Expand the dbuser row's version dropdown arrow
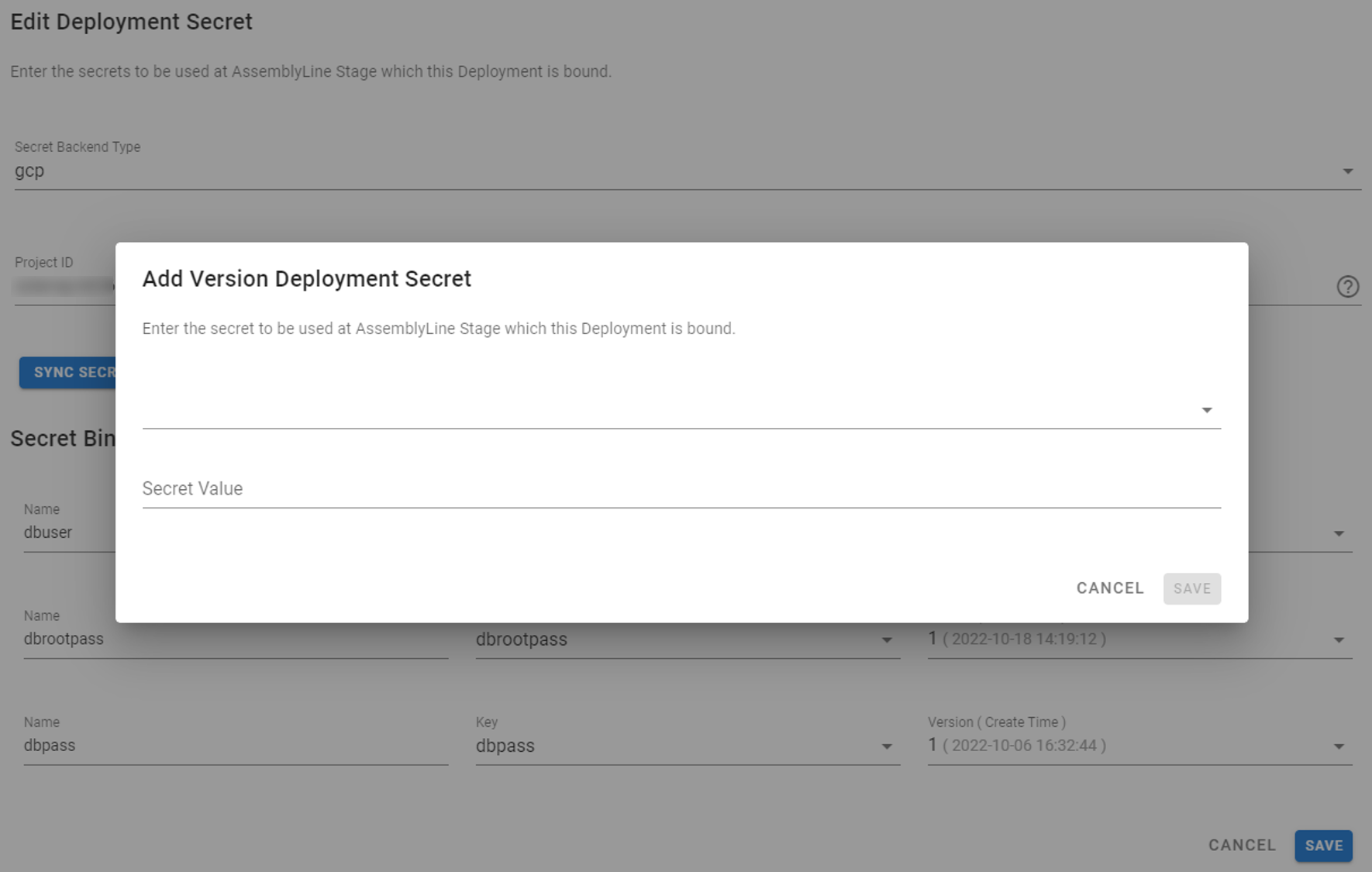This screenshot has height=872, width=1372. (x=1339, y=533)
